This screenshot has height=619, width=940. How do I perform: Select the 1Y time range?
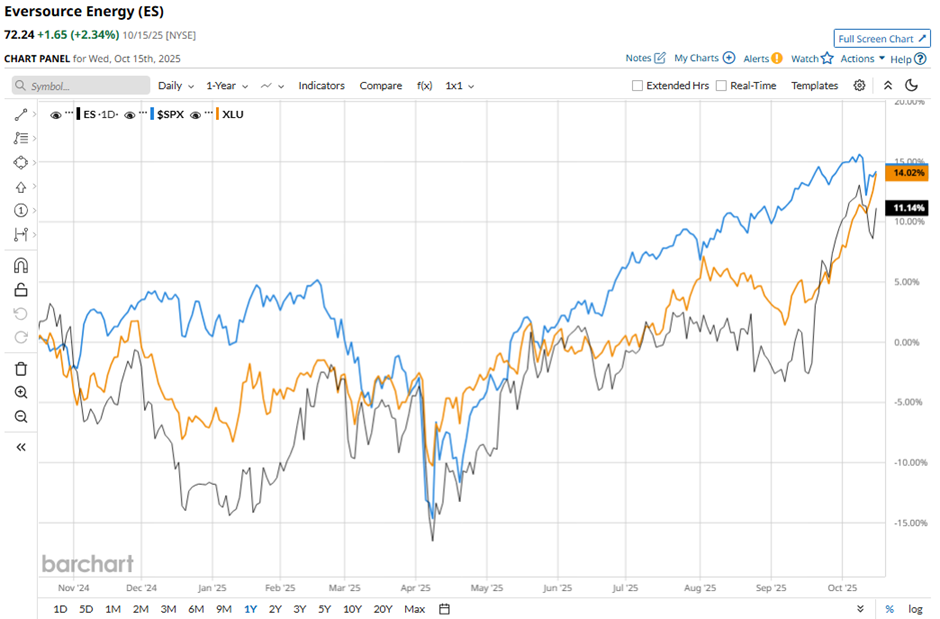tap(251, 609)
